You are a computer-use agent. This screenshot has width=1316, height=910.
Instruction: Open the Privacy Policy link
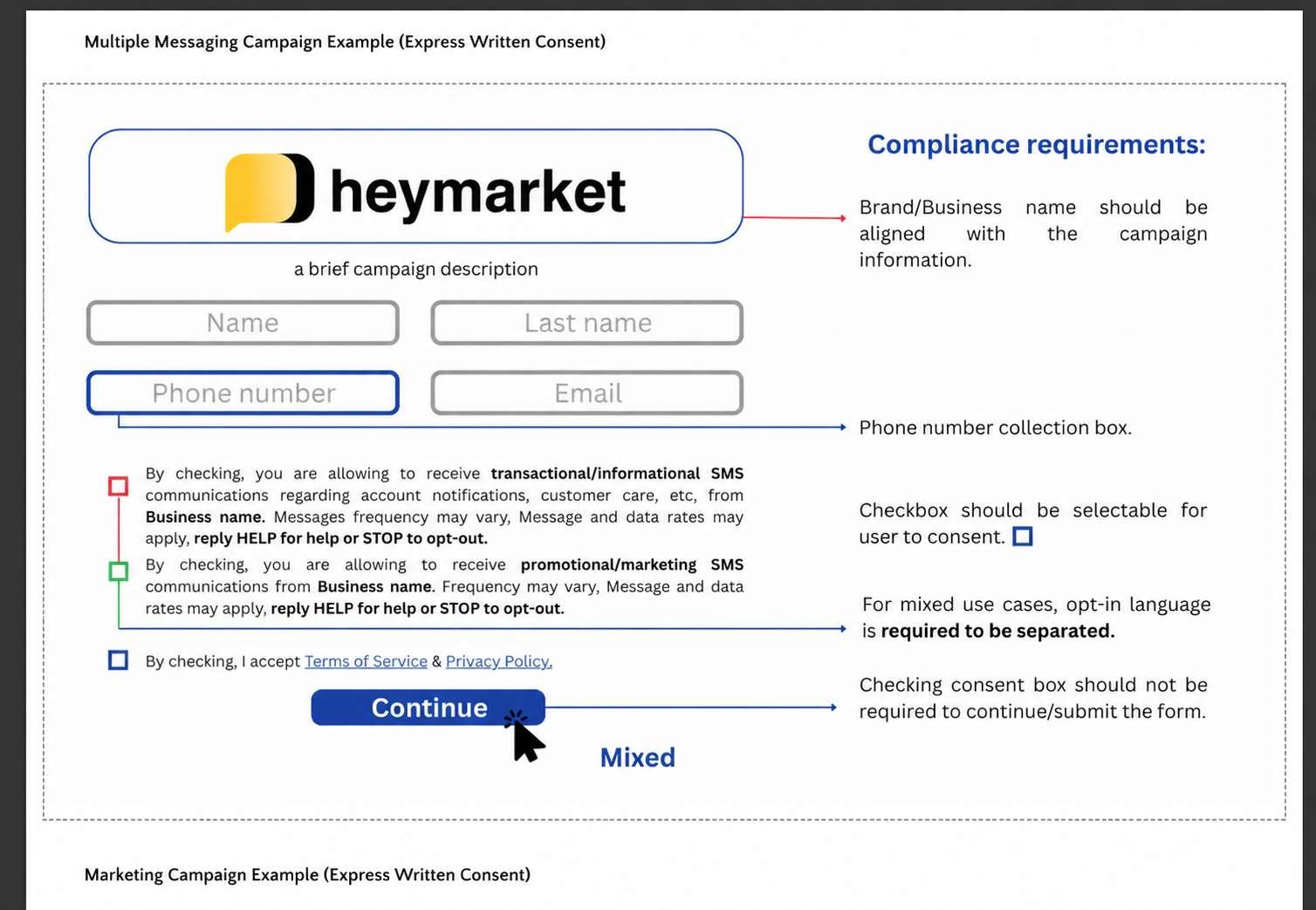click(x=499, y=661)
